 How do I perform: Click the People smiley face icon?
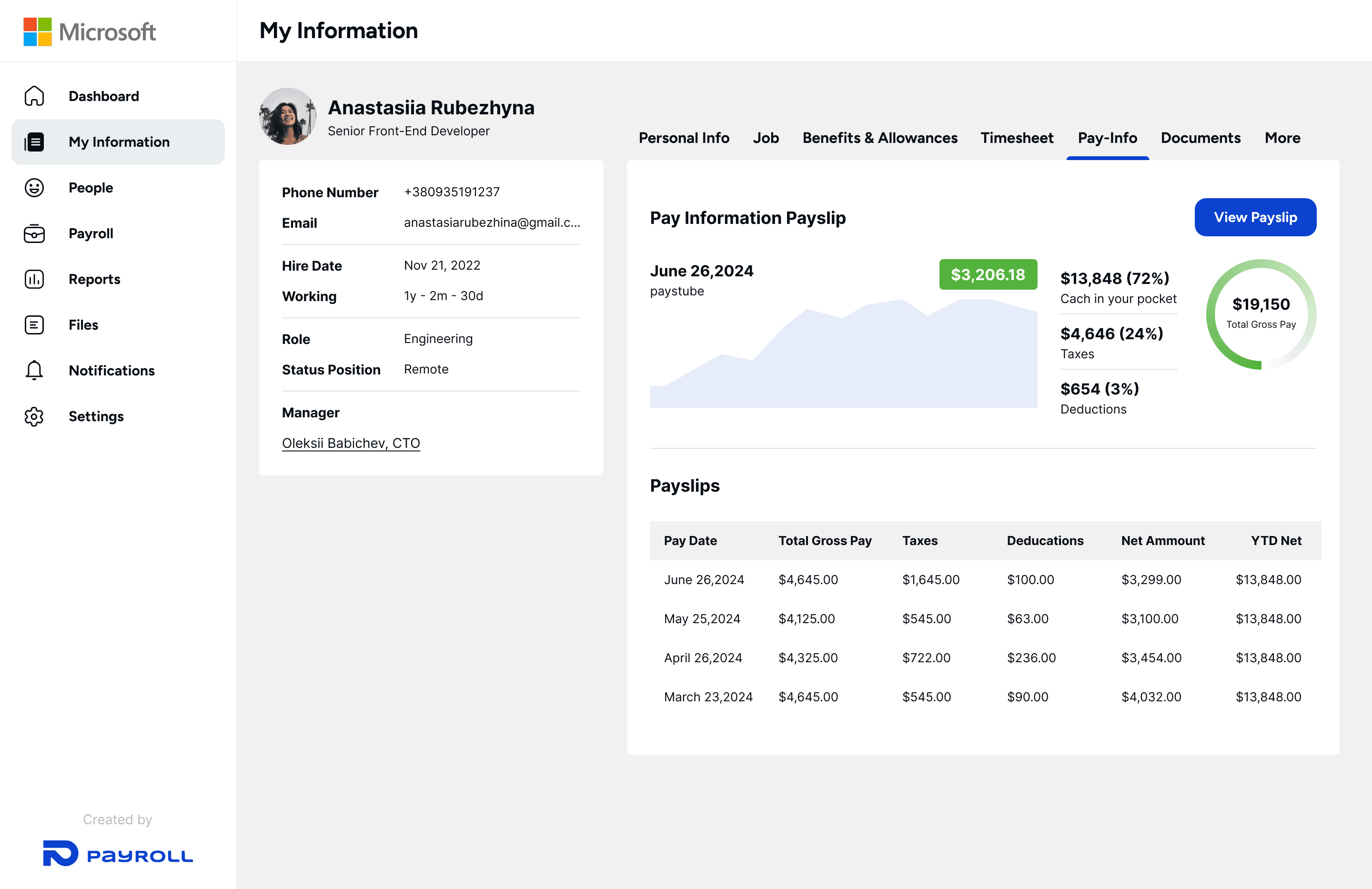[x=34, y=188]
